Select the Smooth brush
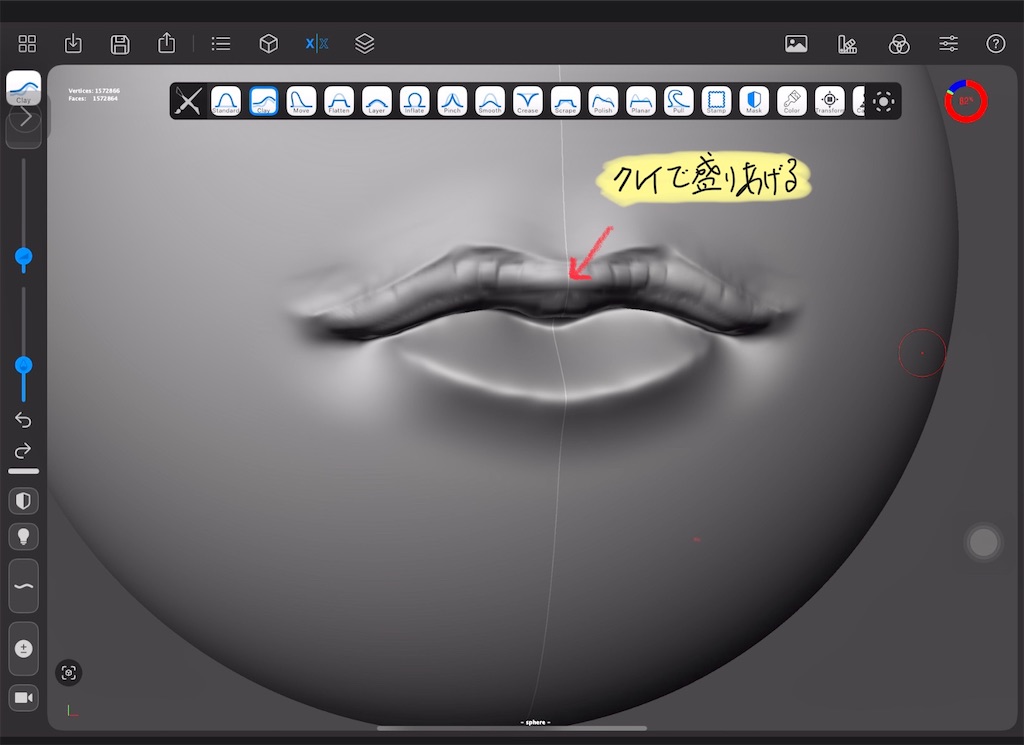1024x745 pixels. [x=490, y=101]
